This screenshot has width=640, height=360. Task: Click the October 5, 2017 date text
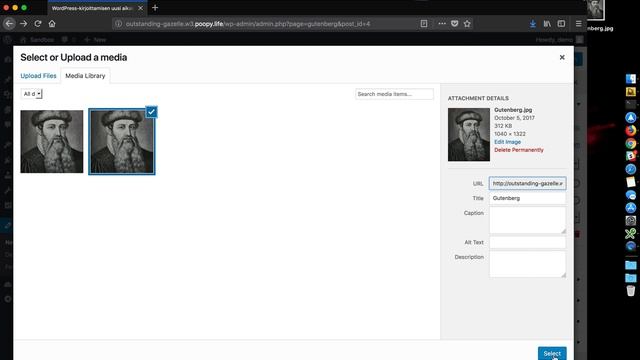coord(514,118)
